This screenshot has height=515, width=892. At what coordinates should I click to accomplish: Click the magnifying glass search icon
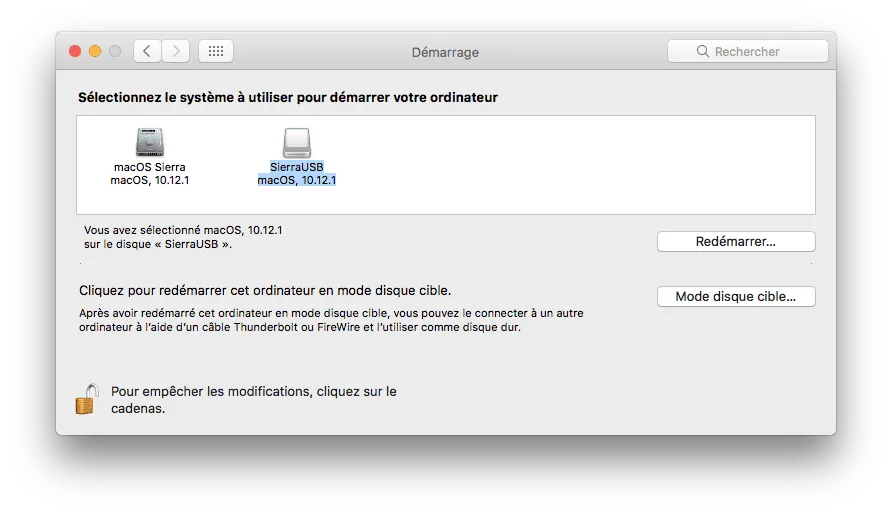(x=703, y=51)
